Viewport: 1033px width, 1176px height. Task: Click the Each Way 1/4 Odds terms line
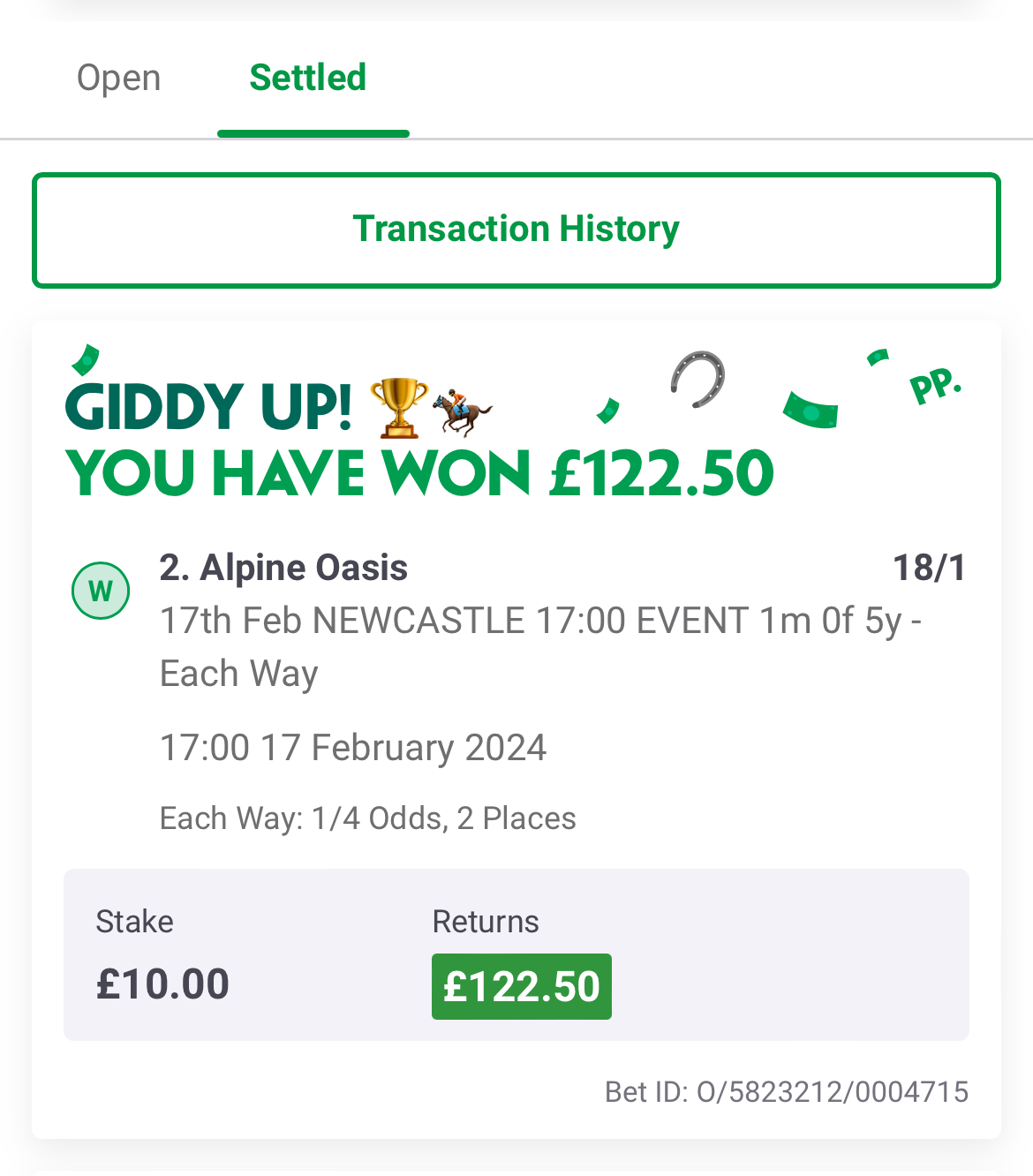coord(368,818)
